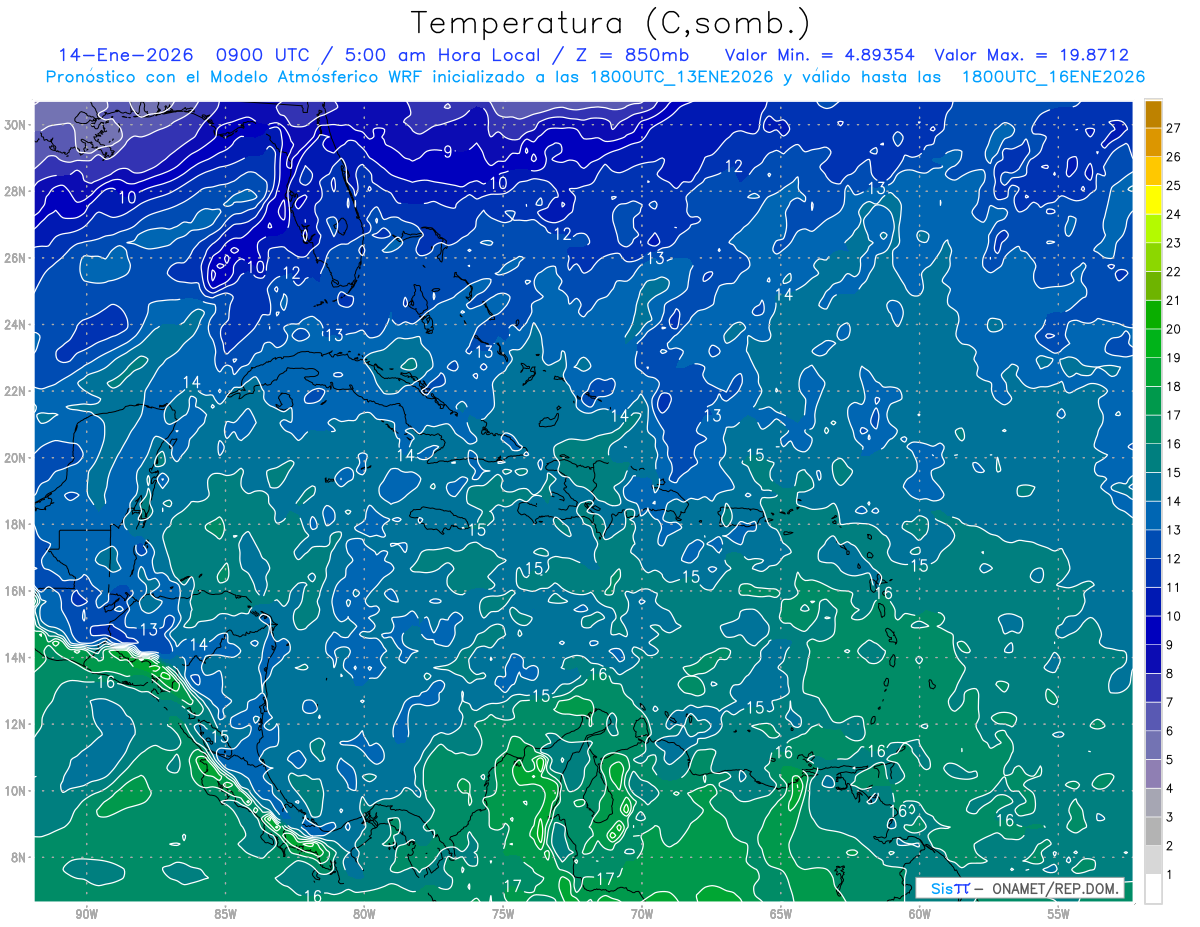Click the '90W' longitude axis label
This screenshot has width=1200, height=927.
[86, 914]
